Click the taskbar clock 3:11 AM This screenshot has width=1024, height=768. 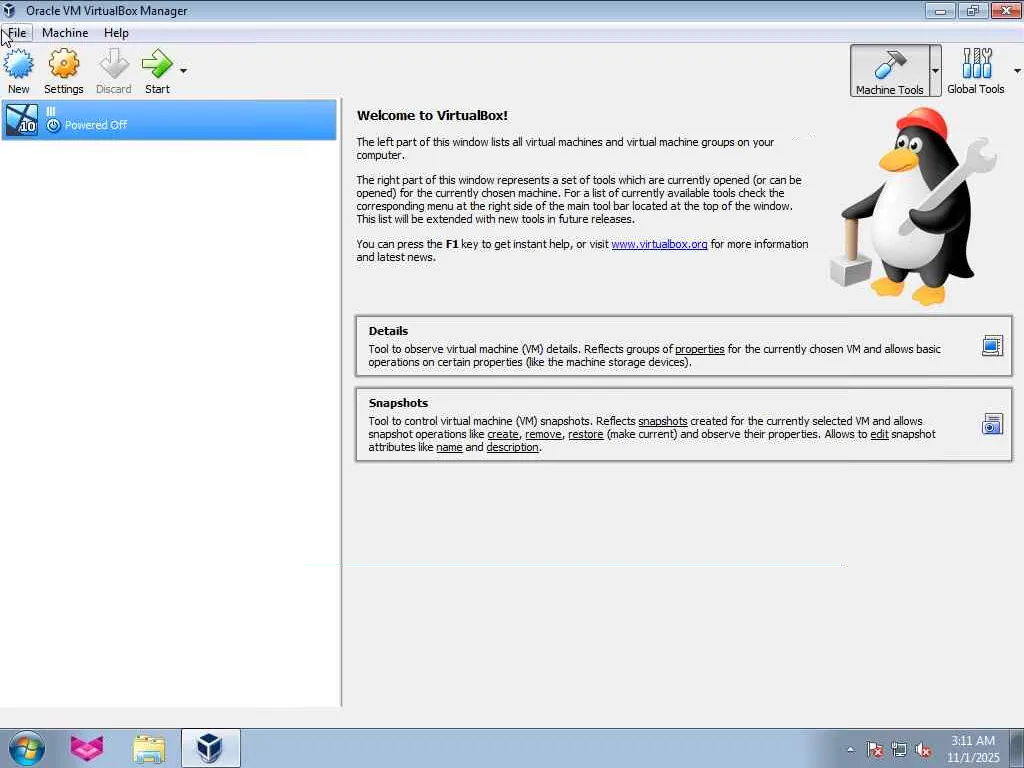click(x=972, y=741)
